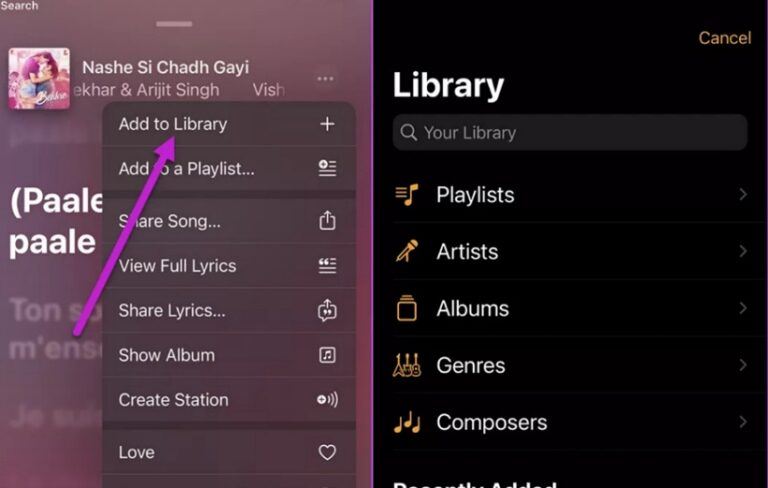Click the Your Library search field

[x=570, y=132]
